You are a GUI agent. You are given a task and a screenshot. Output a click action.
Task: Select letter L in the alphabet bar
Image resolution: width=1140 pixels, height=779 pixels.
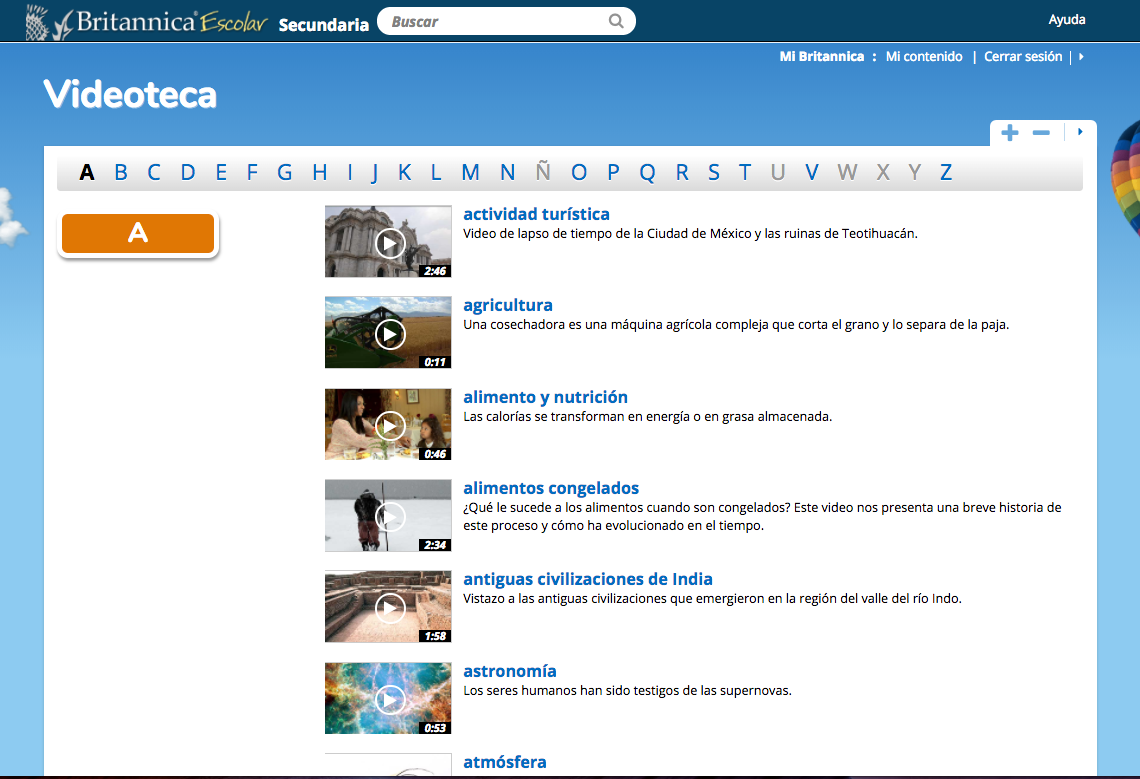435,172
